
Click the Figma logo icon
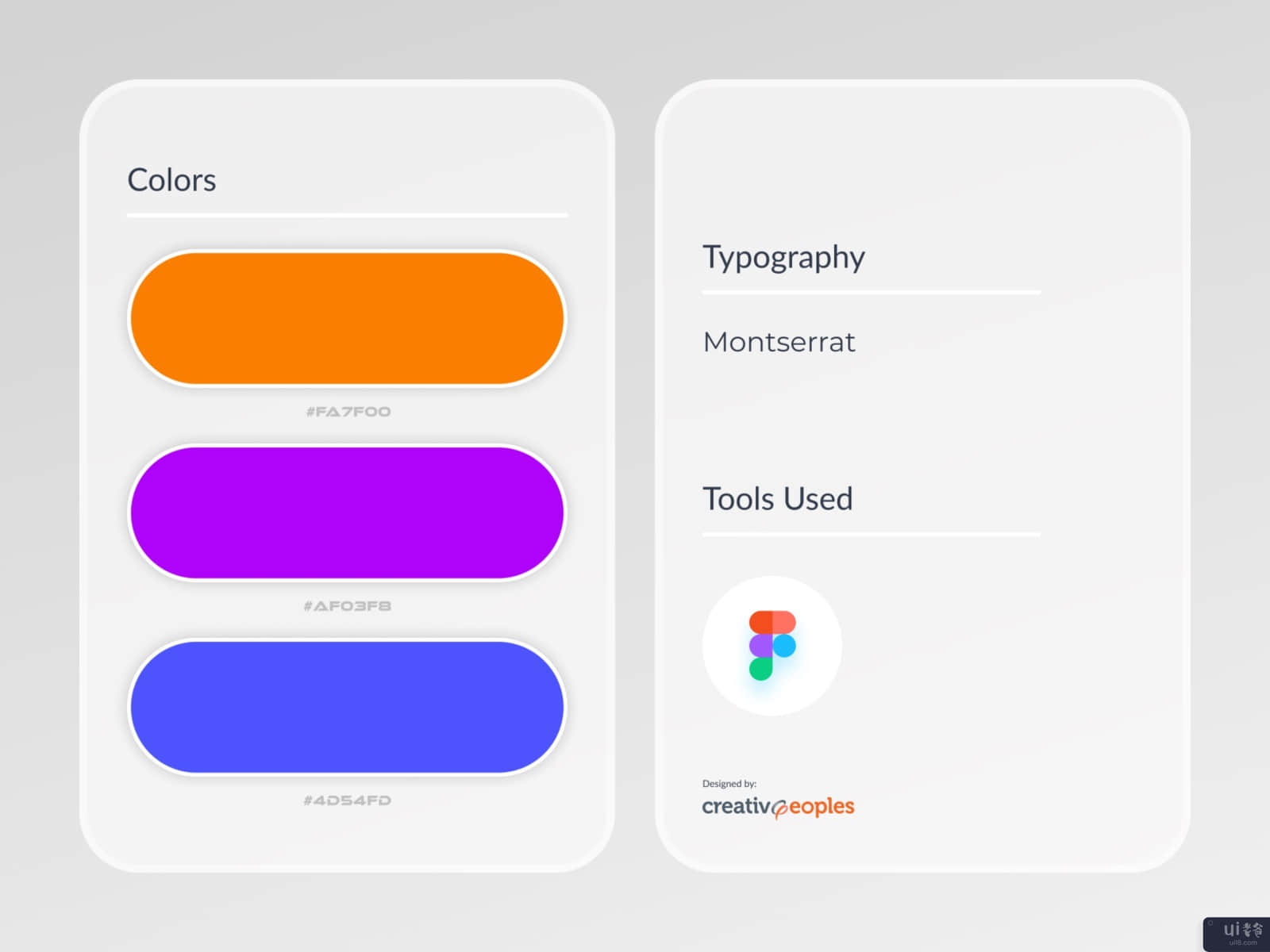(x=772, y=645)
